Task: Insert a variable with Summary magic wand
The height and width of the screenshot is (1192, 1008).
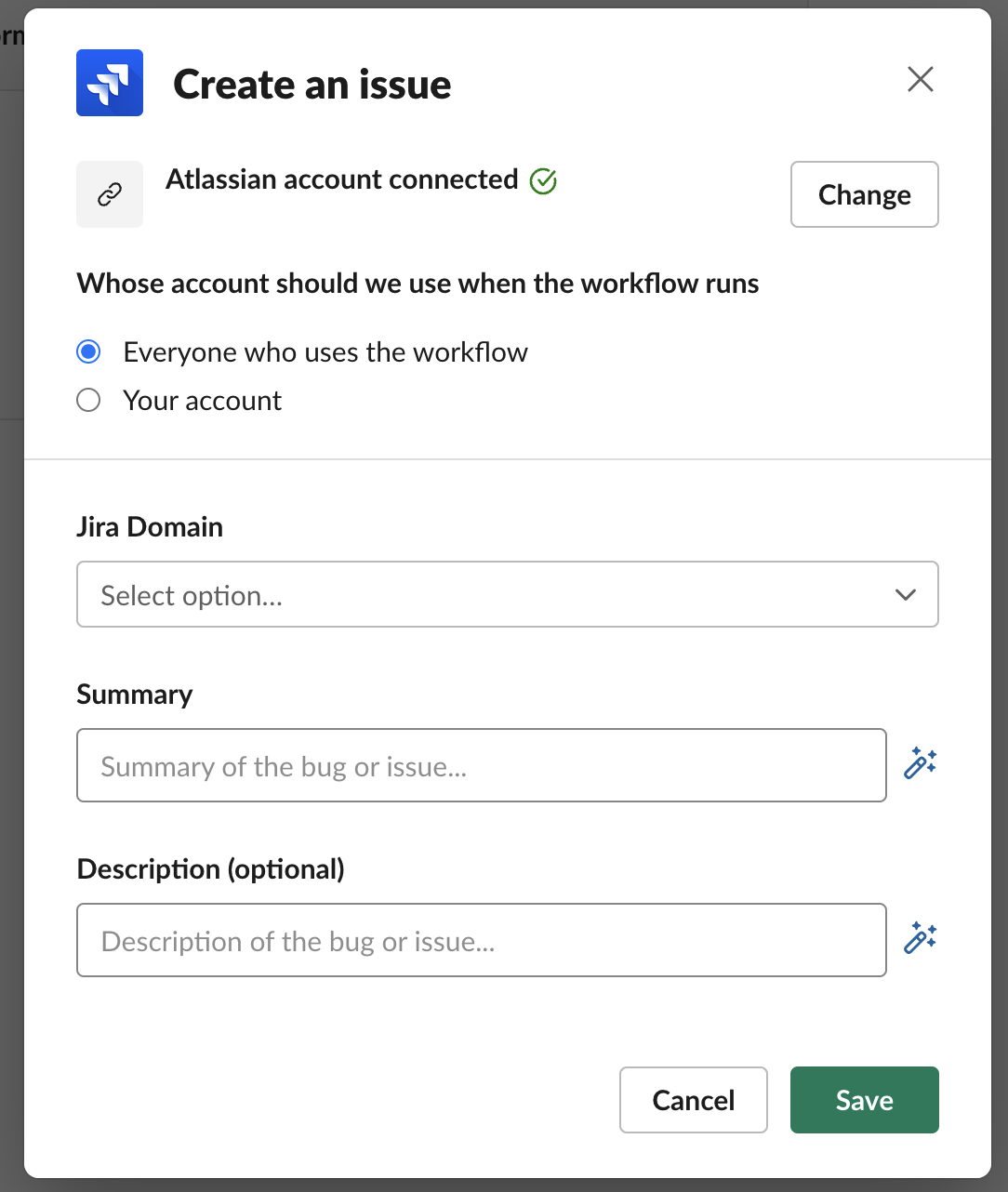Action: [x=921, y=763]
